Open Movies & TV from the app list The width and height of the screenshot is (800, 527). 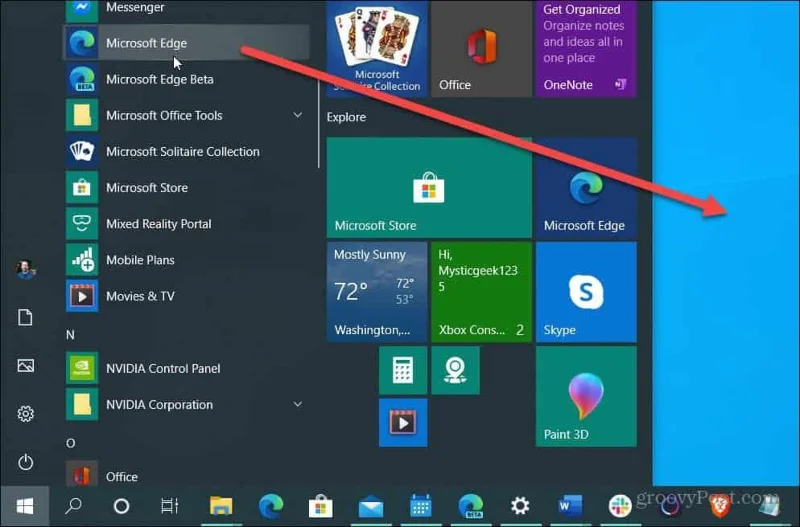tap(186, 296)
